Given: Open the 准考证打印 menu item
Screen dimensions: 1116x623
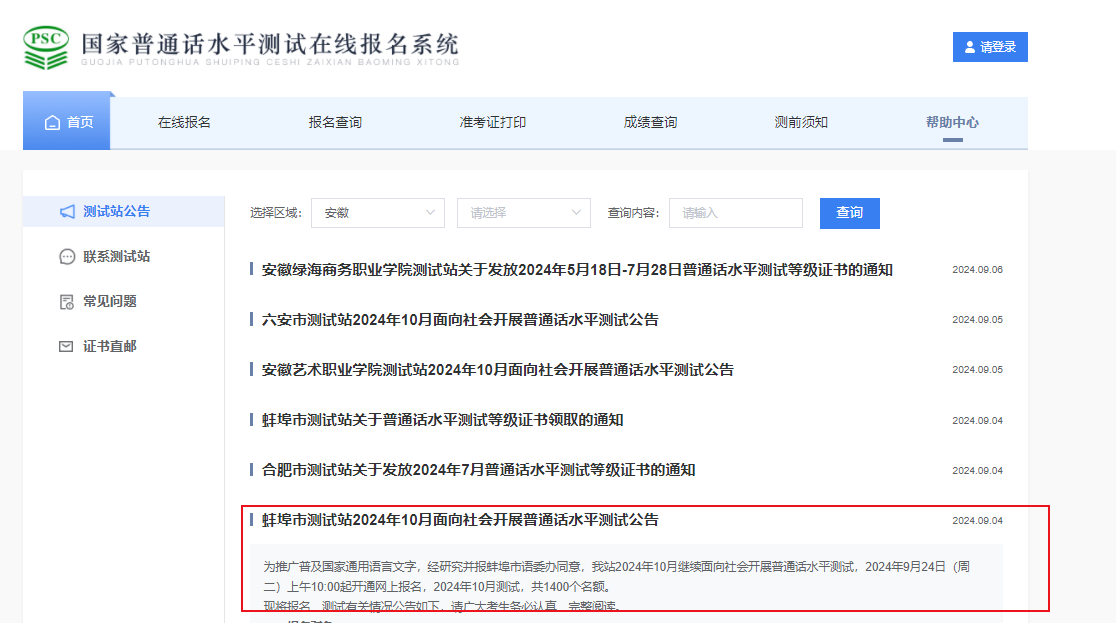Looking at the screenshot, I should click(493, 122).
